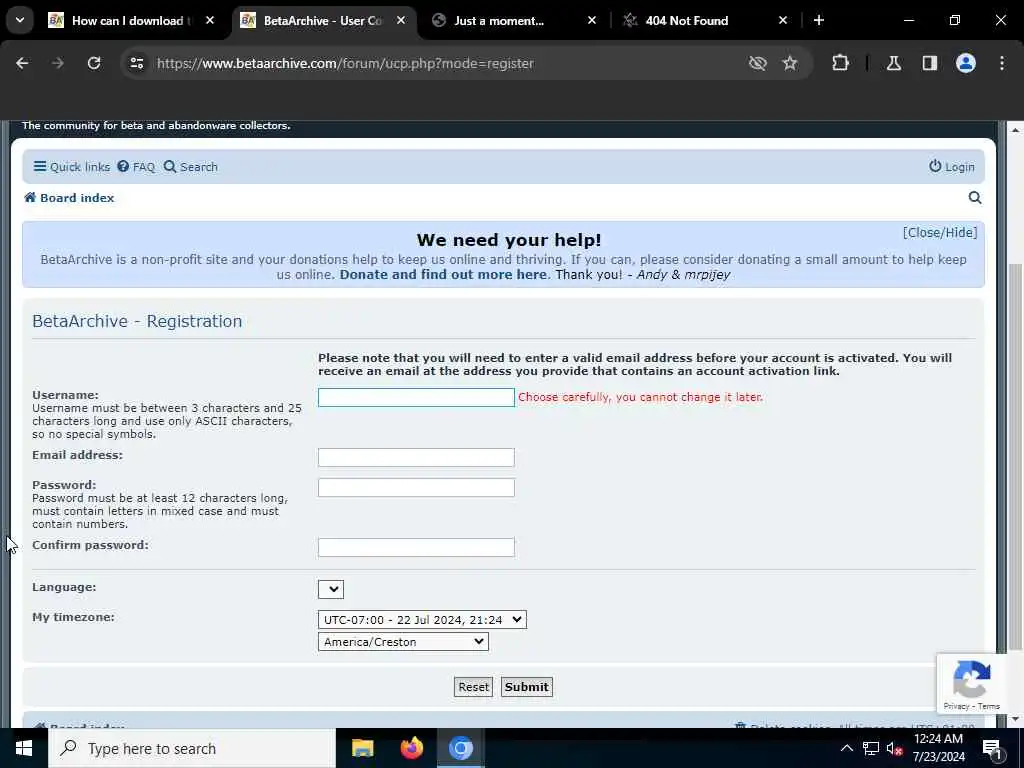
Task: Focus the Username input field
Action: point(416,397)
